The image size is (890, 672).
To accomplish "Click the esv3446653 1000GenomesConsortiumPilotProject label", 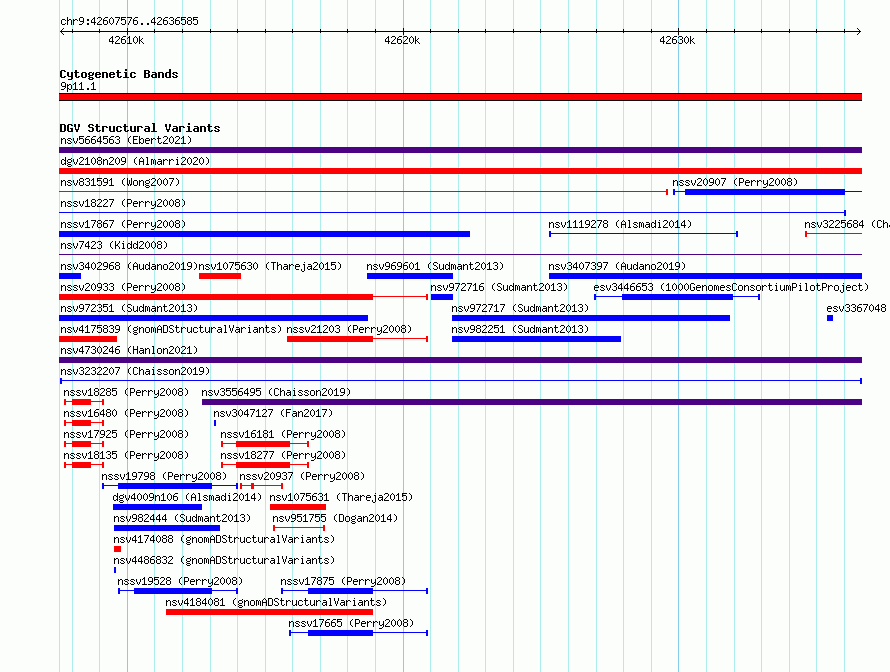I will [x=731, y=287].
